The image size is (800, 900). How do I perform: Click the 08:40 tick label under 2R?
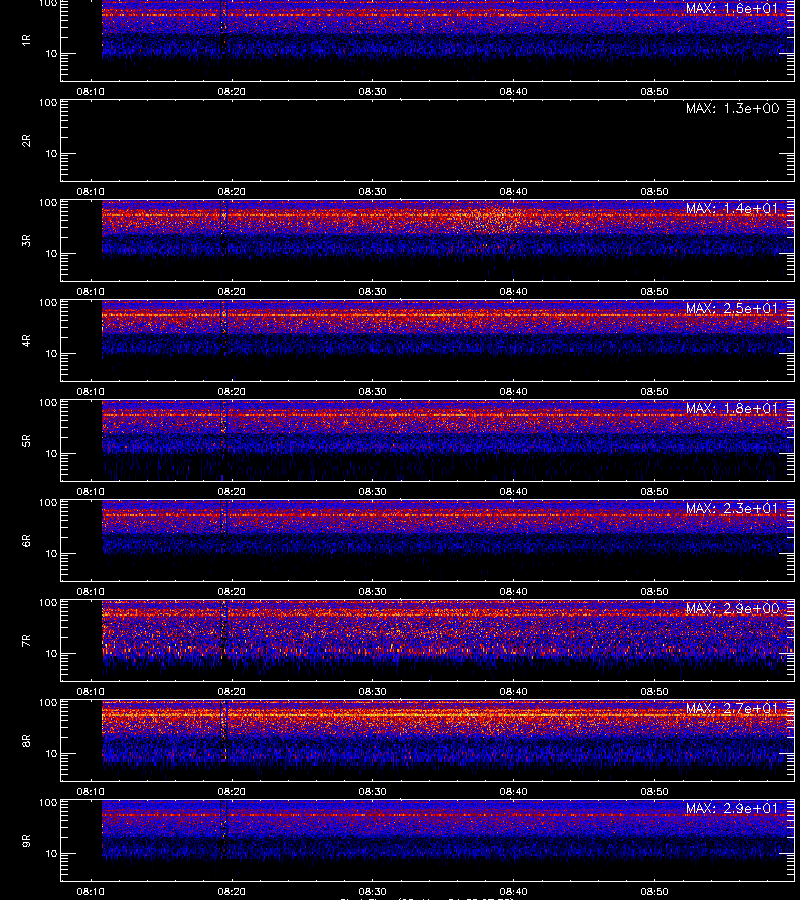tap(514, 192)
